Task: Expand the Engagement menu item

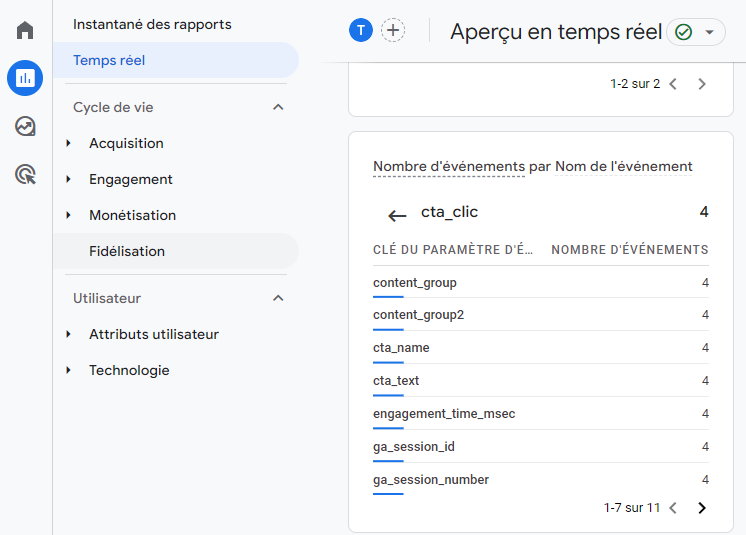Action: coord(130,179)
